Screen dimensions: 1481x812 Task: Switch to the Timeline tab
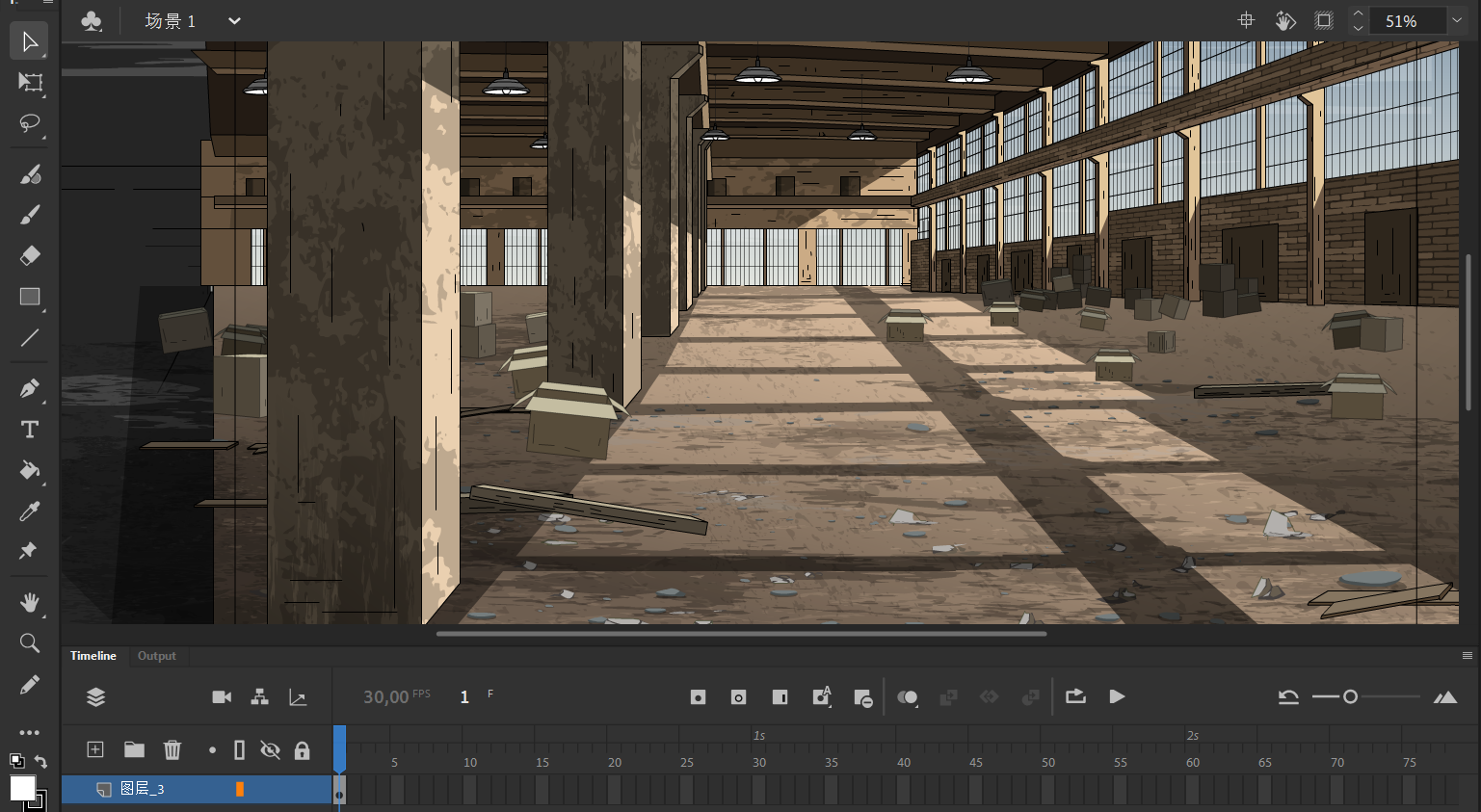pos(93,656)
